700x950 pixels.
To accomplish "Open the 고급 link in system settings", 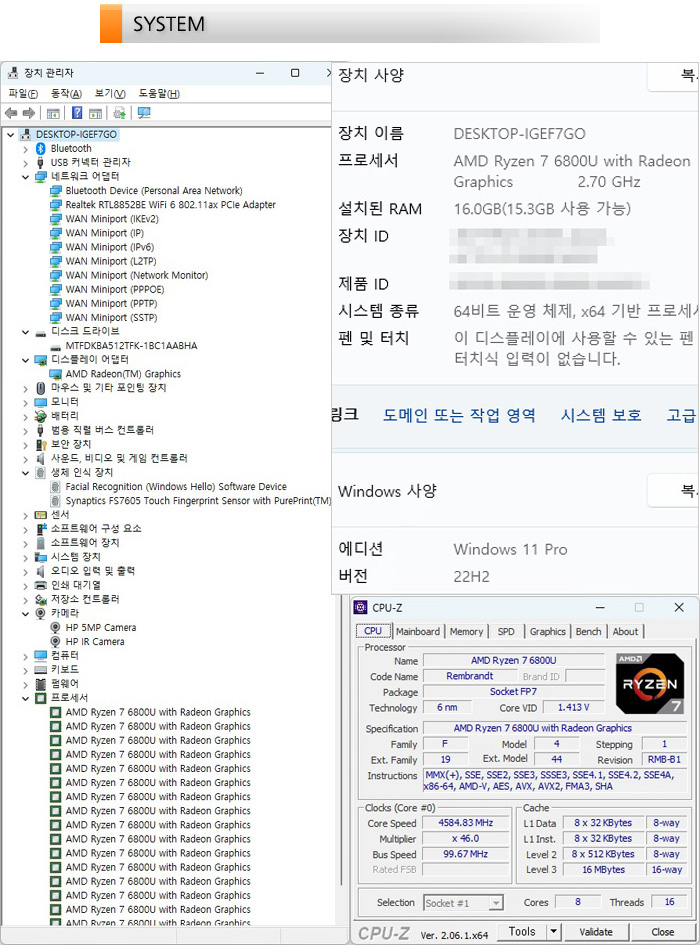I will (681, 415).
